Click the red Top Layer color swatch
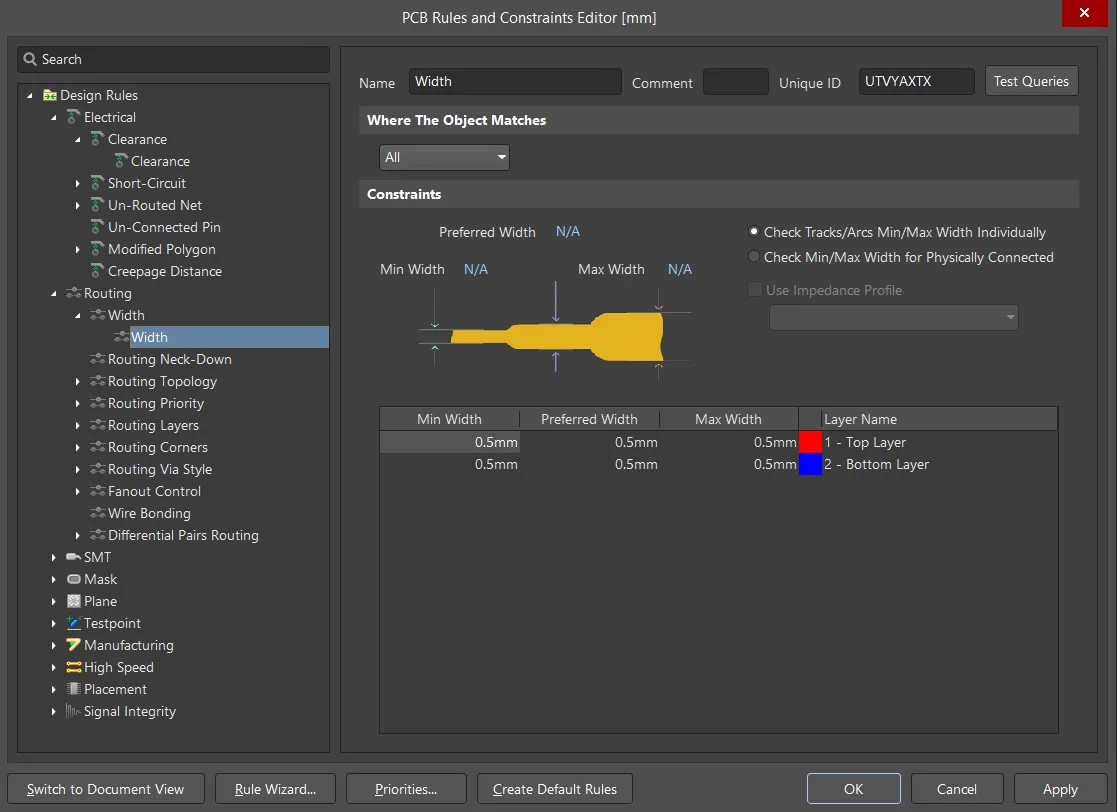Image resolution: width=1117 pixels, height=812 pixels. [x=810, y=442]
